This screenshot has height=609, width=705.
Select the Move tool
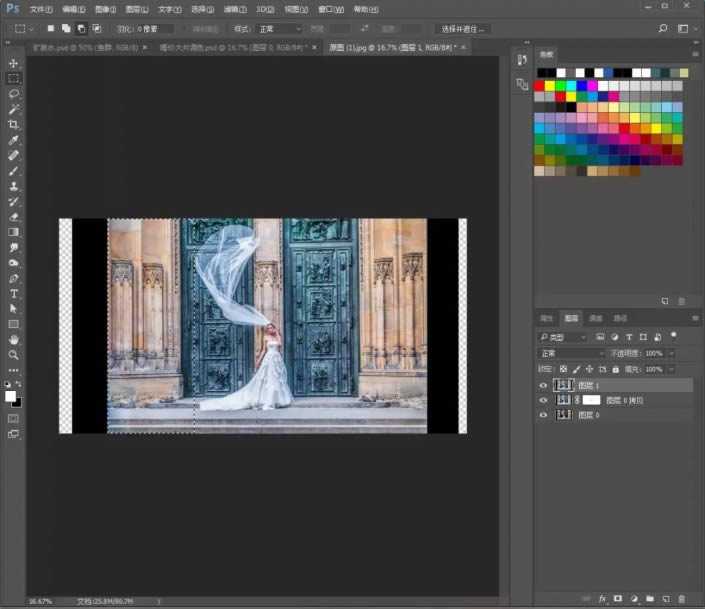pos(14,63)
